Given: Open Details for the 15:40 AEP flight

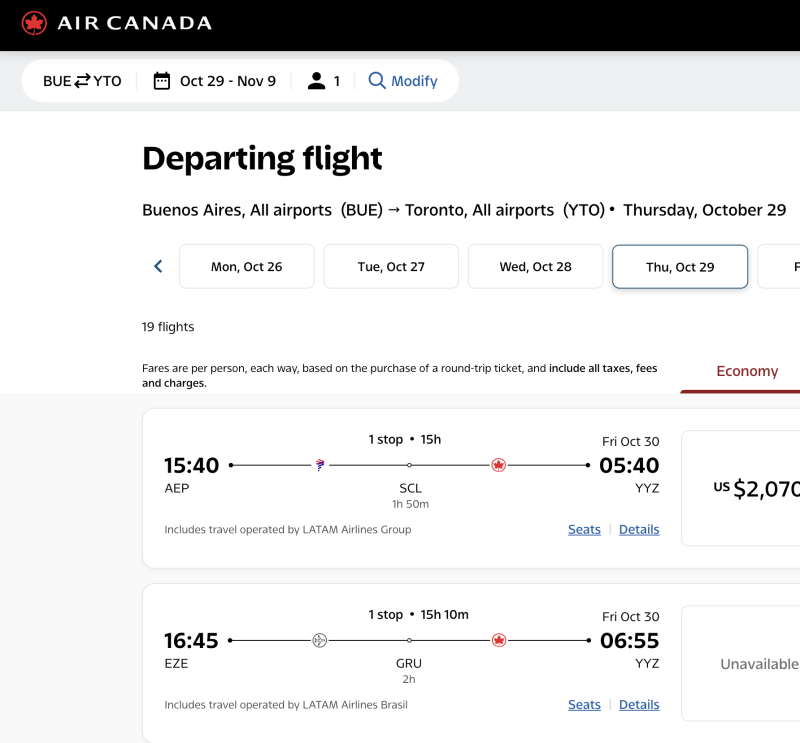Looking at the screenshot, I should point(639,529).
